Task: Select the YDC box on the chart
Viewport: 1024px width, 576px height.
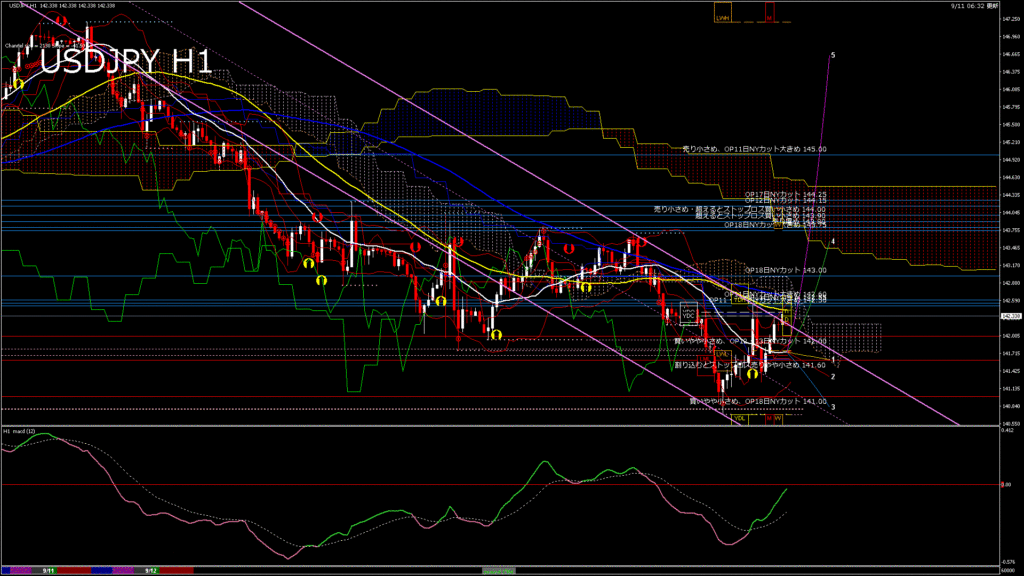Action: 688,314
